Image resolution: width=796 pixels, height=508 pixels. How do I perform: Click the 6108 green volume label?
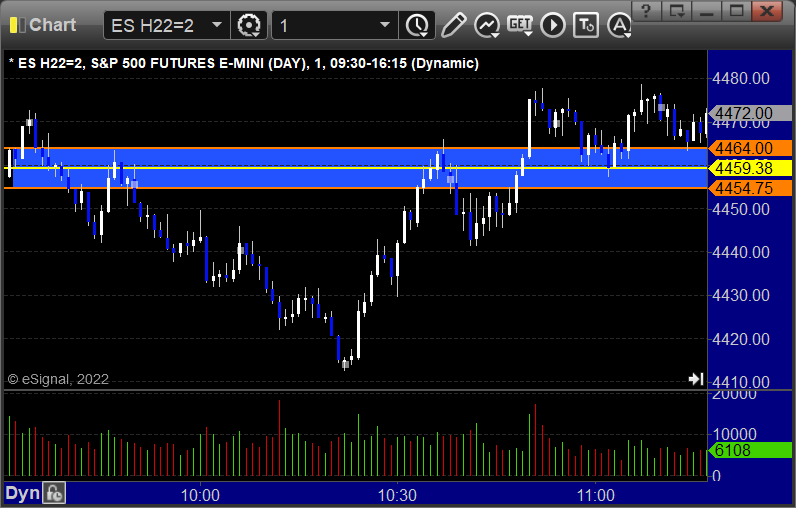tap(750, 450)
